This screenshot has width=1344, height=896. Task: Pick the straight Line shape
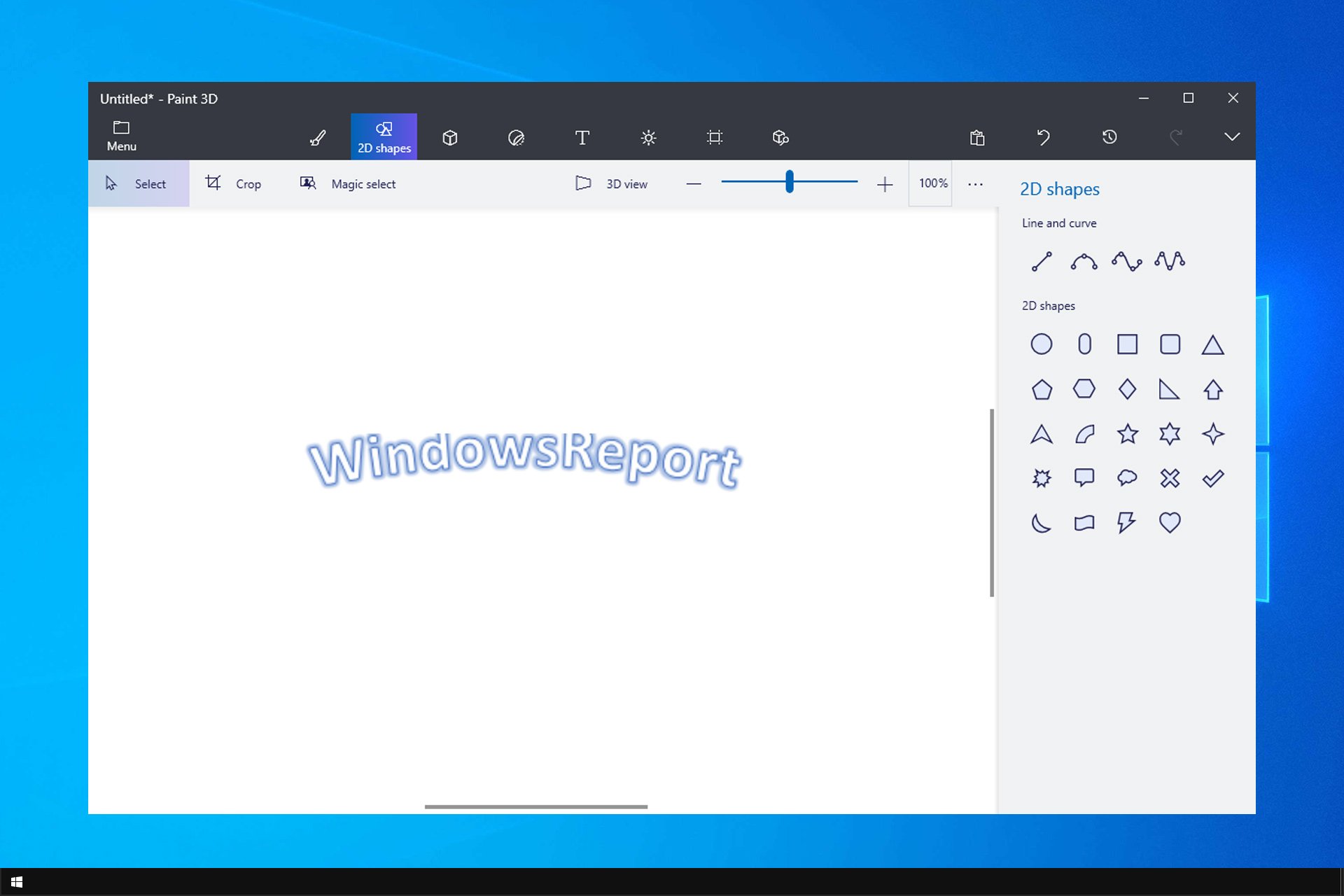pos(1042,261)
